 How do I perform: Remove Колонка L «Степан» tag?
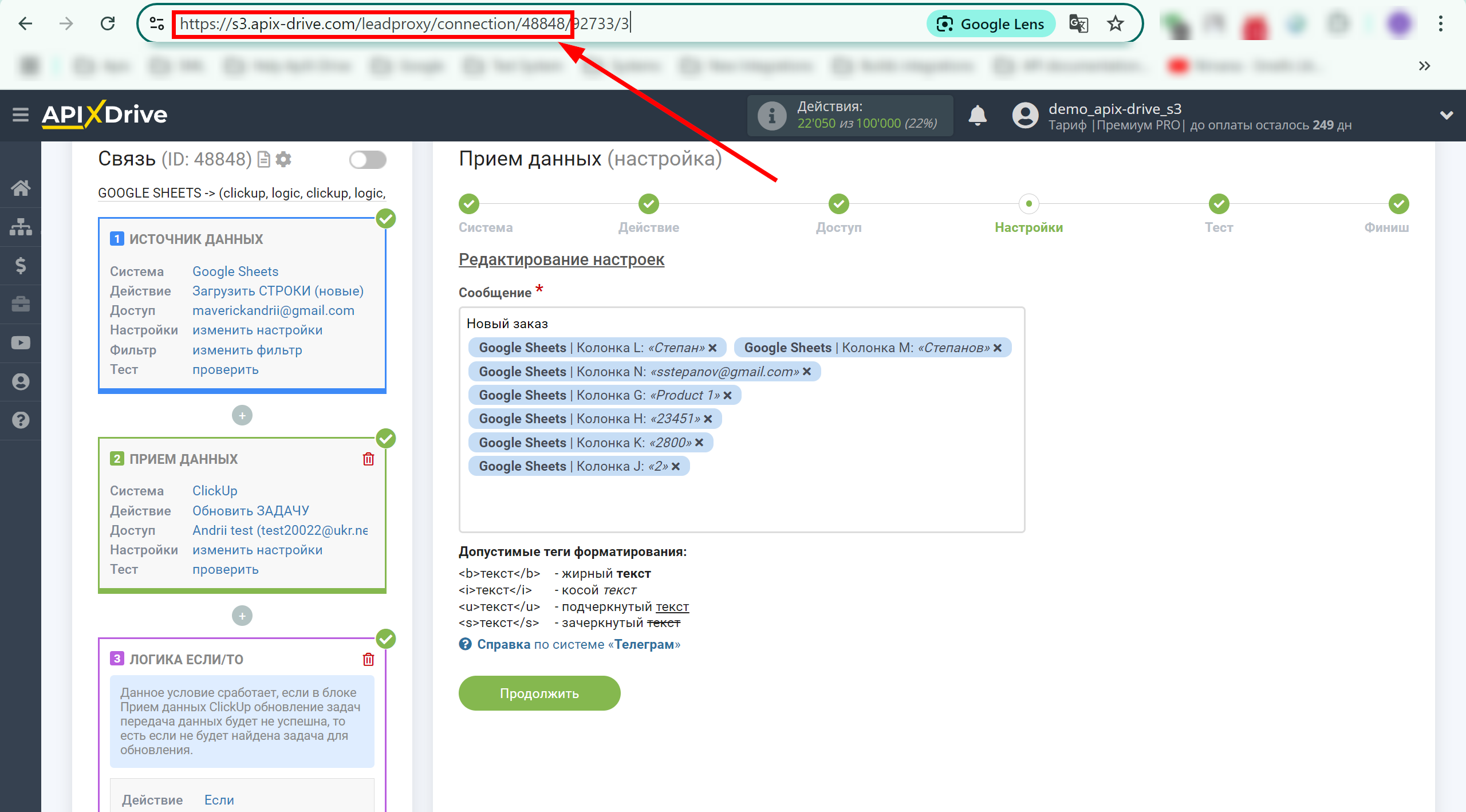(x=713, y=348)
